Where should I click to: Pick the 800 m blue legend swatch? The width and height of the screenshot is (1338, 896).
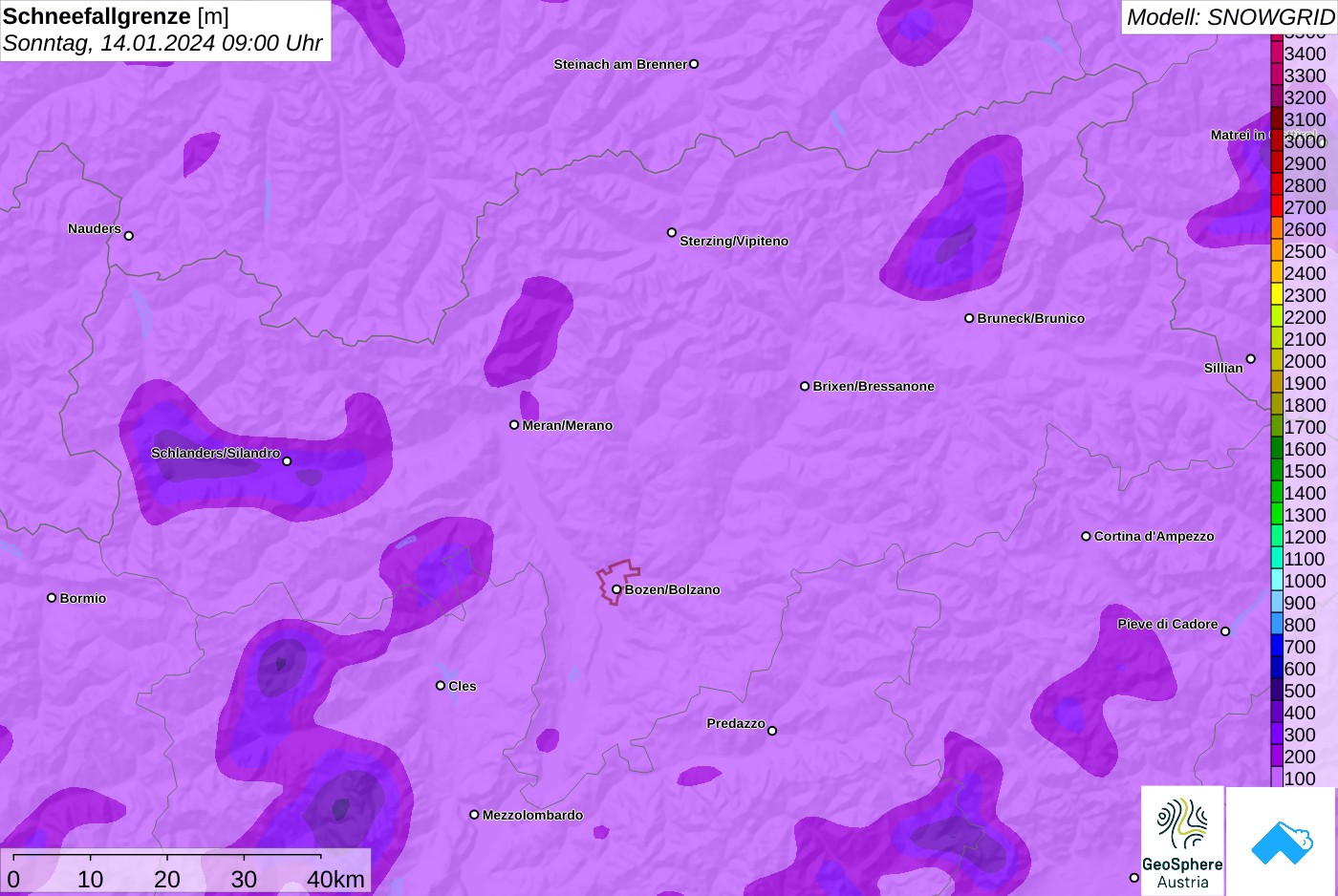[1277, 625]
